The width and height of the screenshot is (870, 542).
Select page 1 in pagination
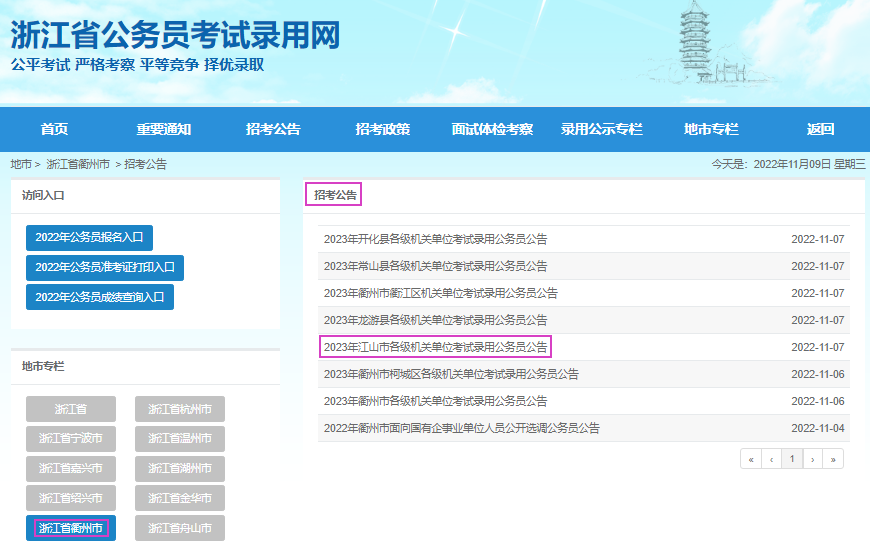792,459
